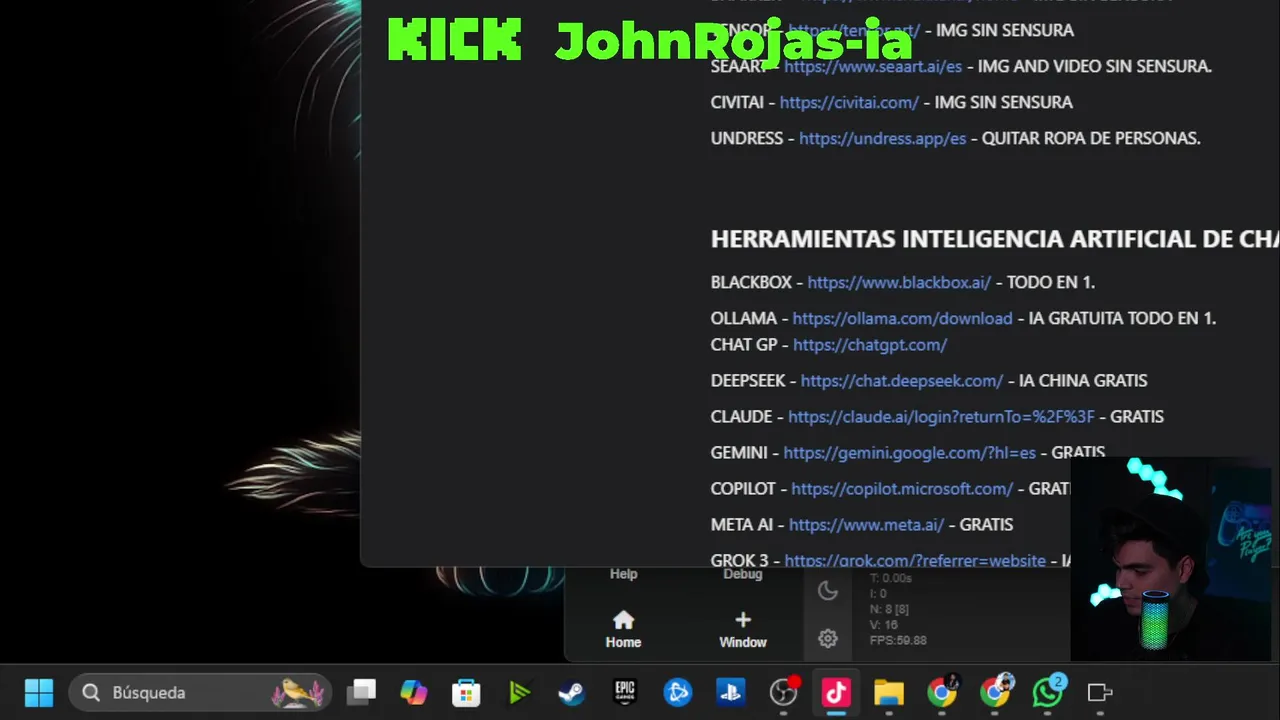Open Task View from the taskbar

(x=361, y=692)
